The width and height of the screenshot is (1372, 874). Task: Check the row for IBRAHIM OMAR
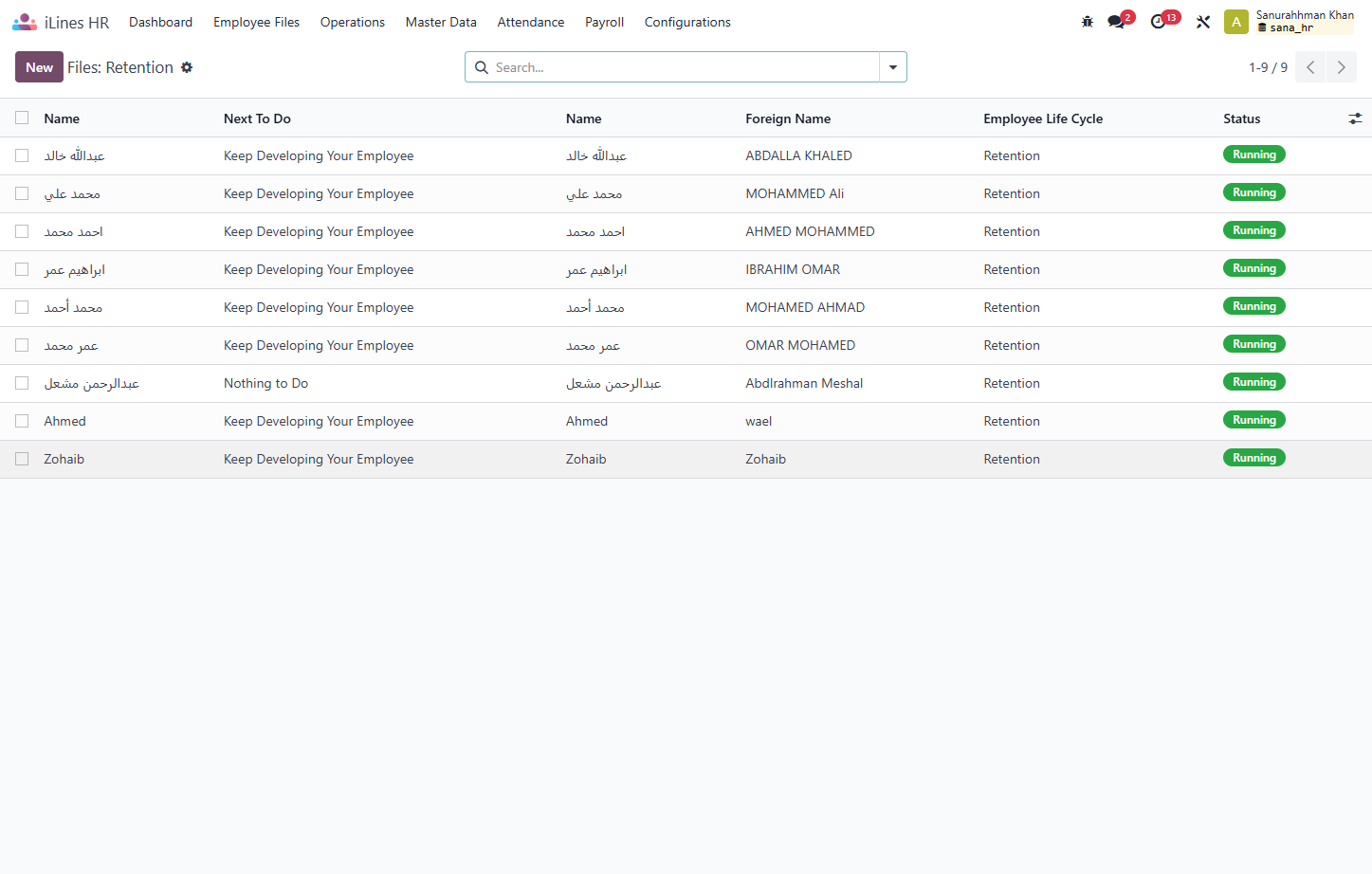(x=22, y=269)
